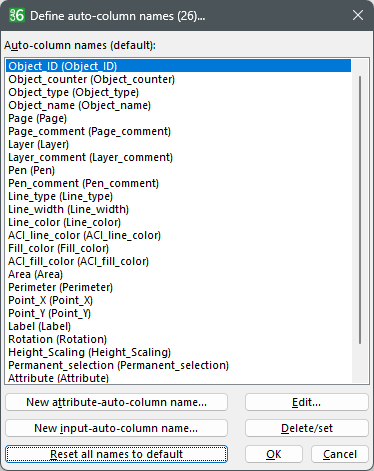Image resolution: width=374 pixels, height=471 pixels.
Task: Select ACI_line_color entry
Action: (x=178, y=235)
